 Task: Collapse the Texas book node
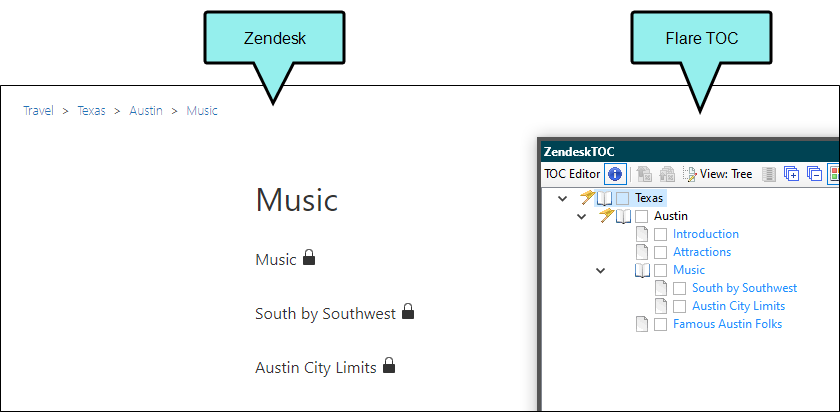point(562,199)
